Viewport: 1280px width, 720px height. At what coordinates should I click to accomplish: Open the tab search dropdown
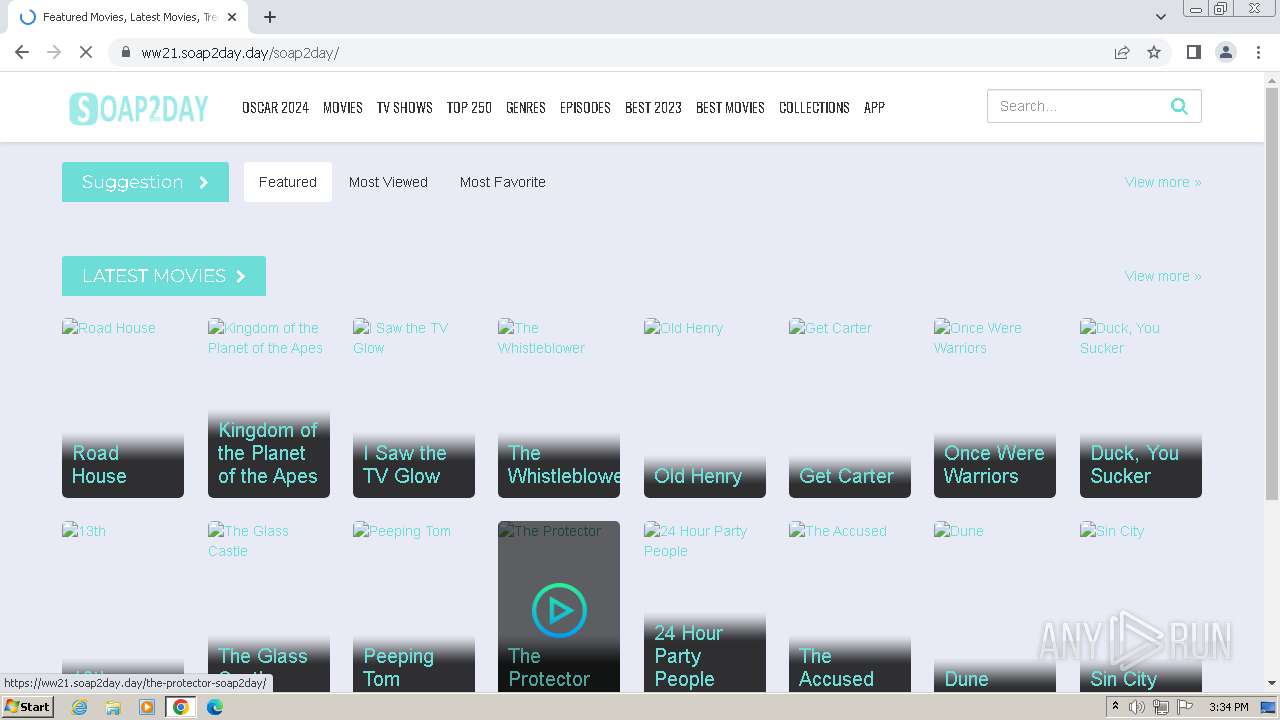click(1161, 16)
